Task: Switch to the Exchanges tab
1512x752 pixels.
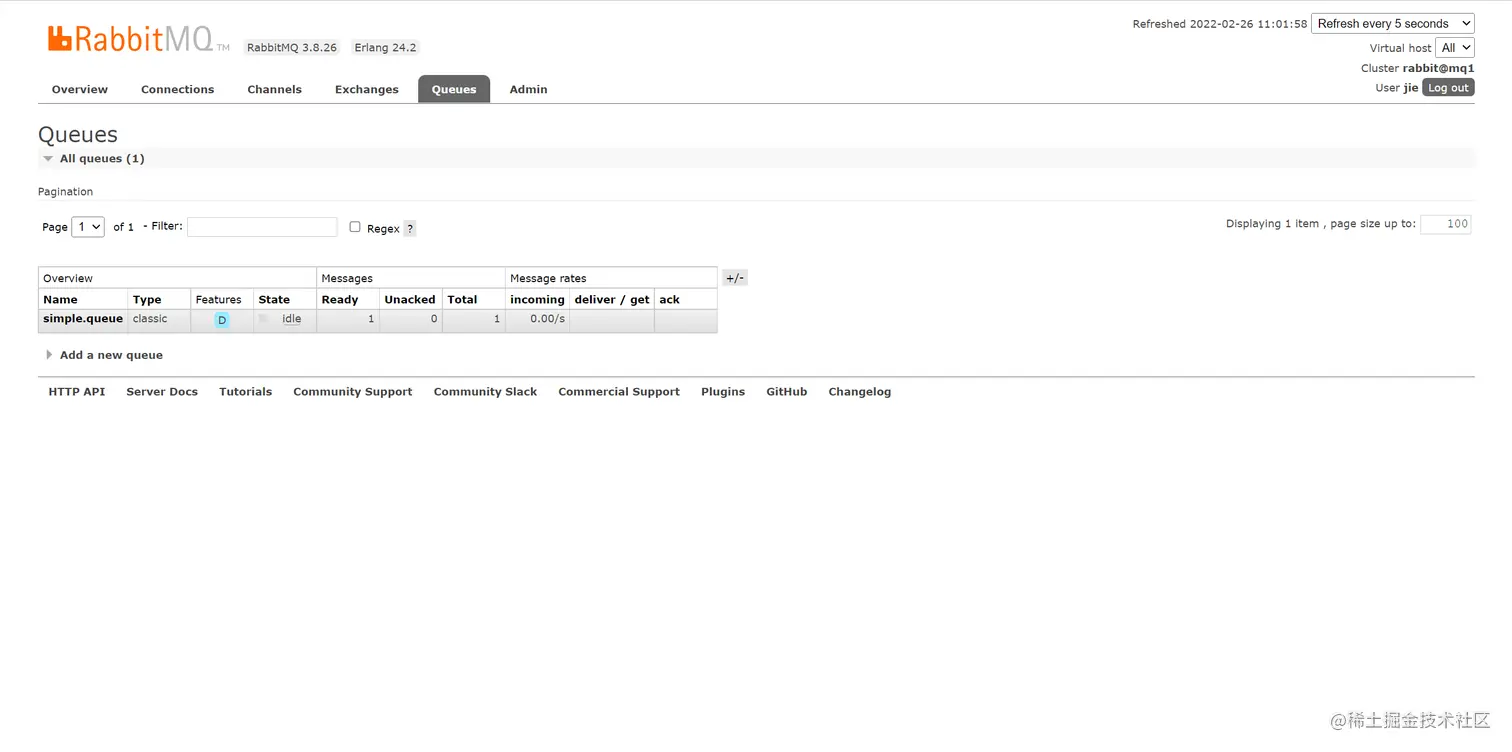Action: tap(366, 89)
